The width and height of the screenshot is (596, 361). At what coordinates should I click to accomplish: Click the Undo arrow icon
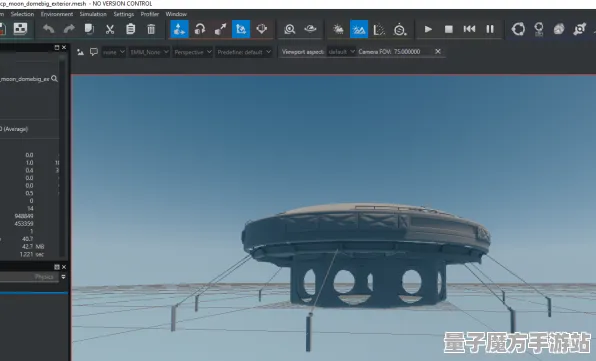tap(48, 29)
